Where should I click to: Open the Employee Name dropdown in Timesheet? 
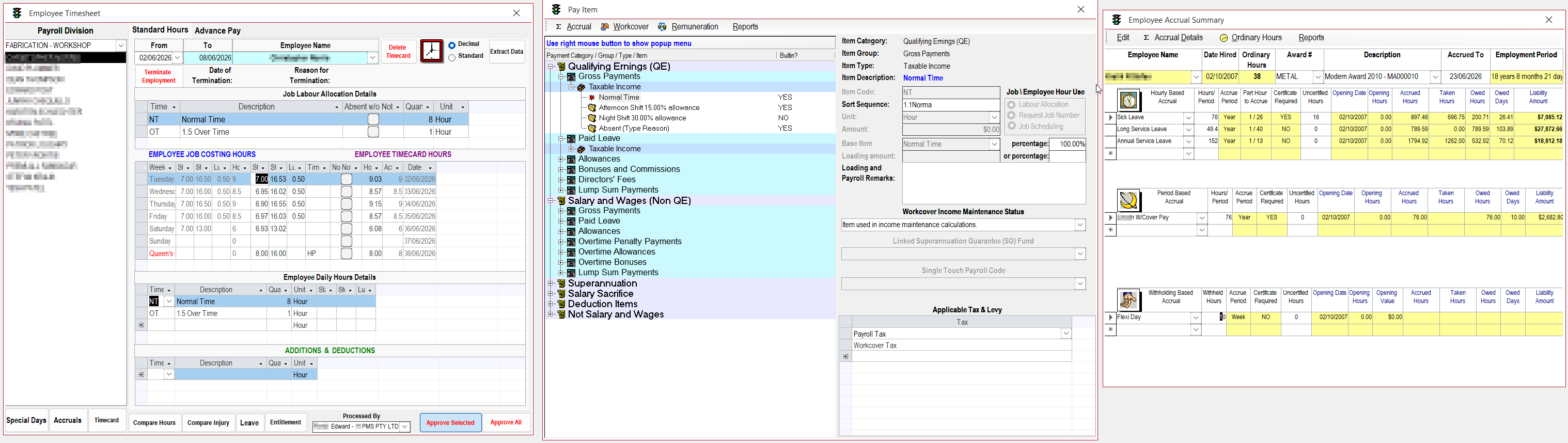[372, 58]
